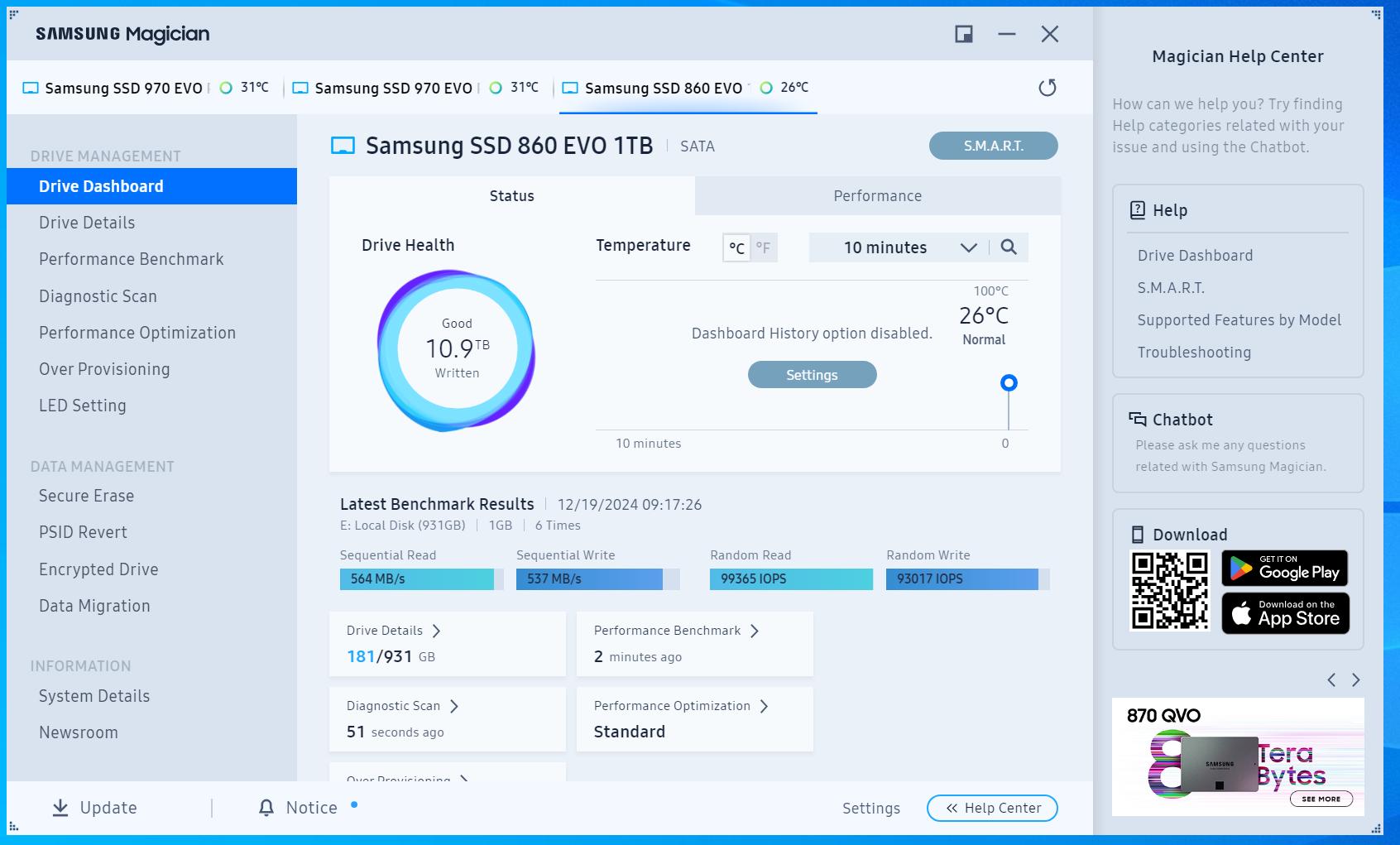The image size is (1400, 845).
Task: Open Drive Dashboard in sidebar
Action: pos(151,186)
